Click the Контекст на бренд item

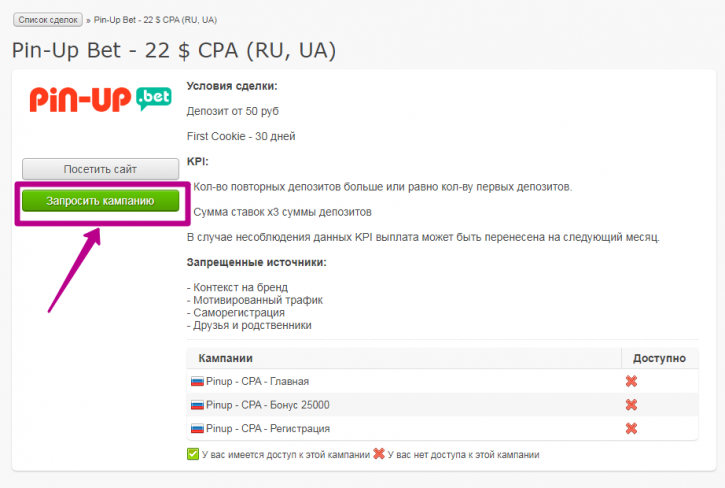237,287
